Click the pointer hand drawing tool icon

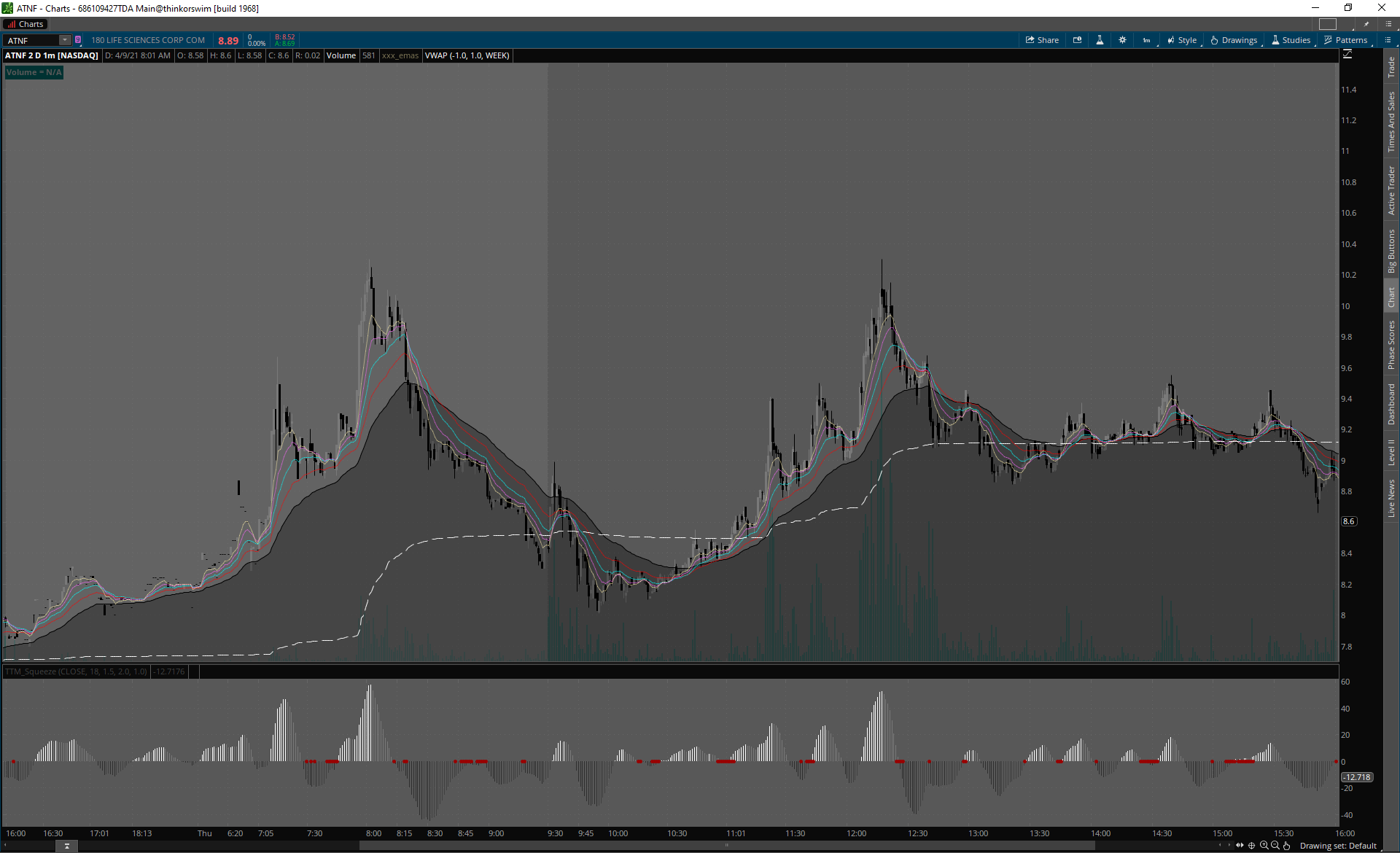point(1287,846)
